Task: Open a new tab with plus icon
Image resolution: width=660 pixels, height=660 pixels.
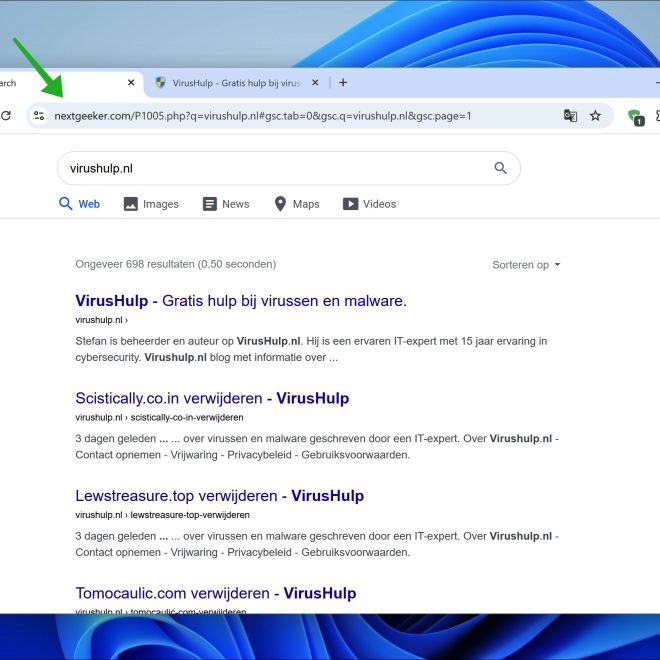Action: [343, 82]
